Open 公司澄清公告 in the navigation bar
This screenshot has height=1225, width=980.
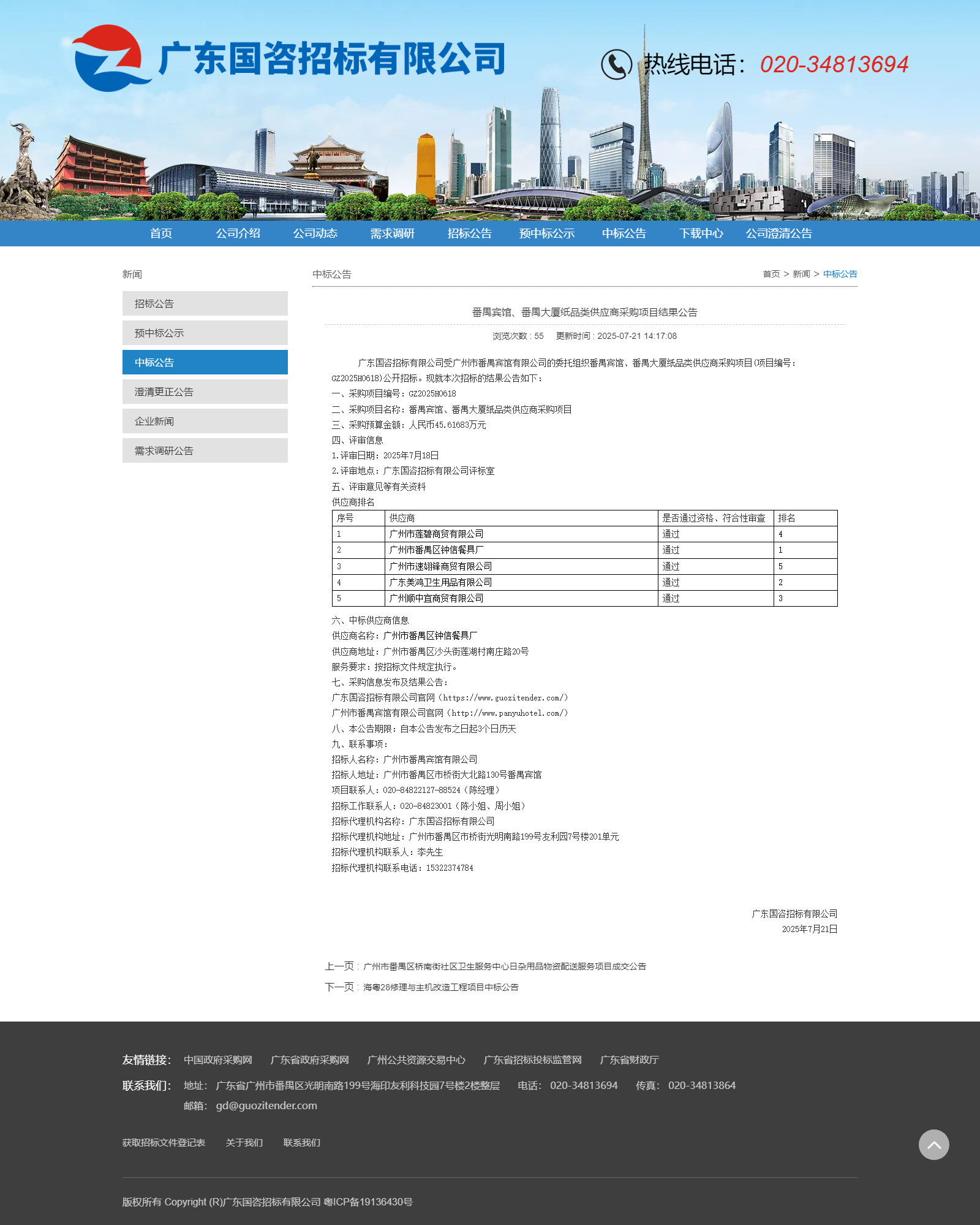coord(778,233)
